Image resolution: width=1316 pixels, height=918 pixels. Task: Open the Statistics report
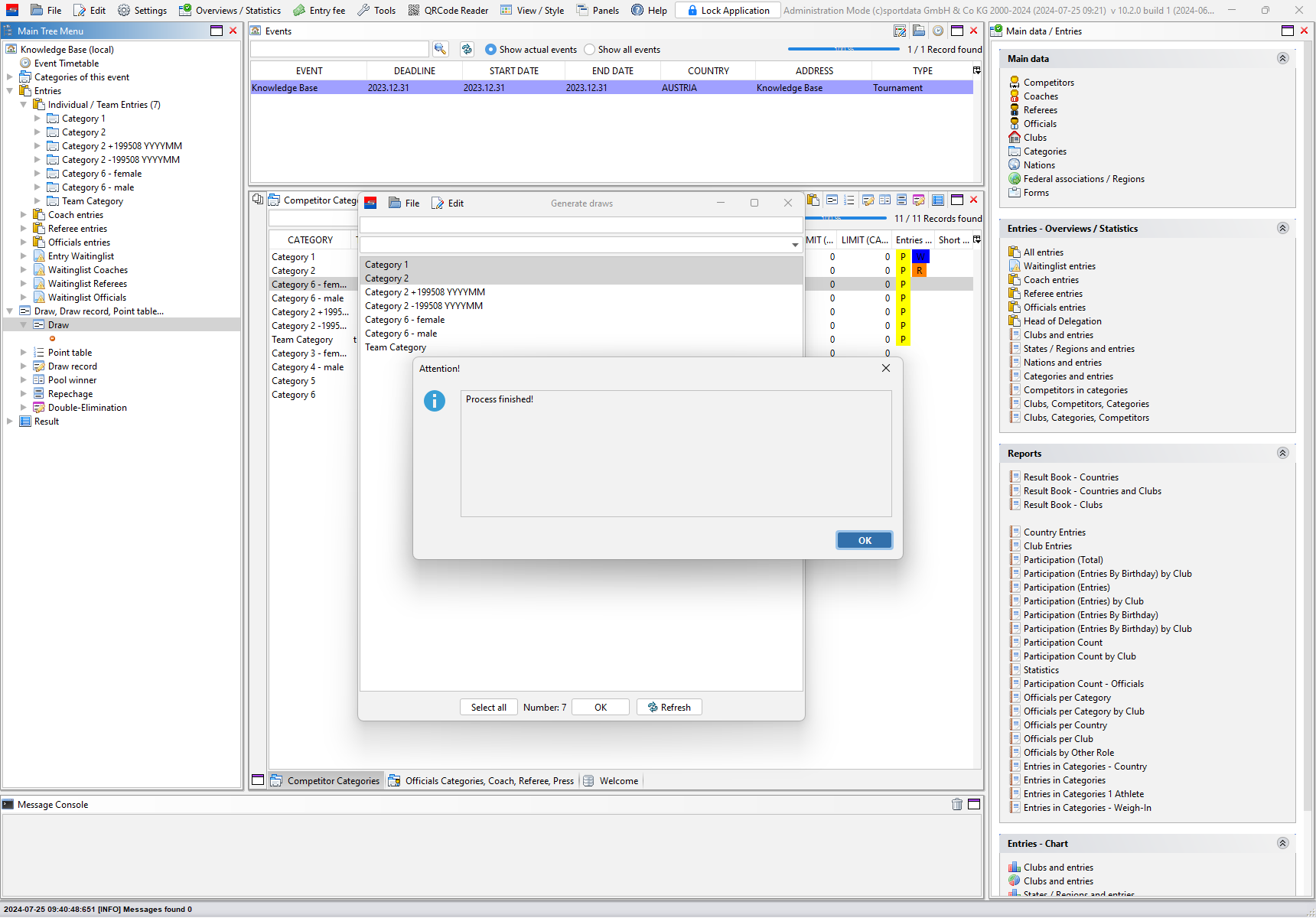click(x=1041, y=670)
